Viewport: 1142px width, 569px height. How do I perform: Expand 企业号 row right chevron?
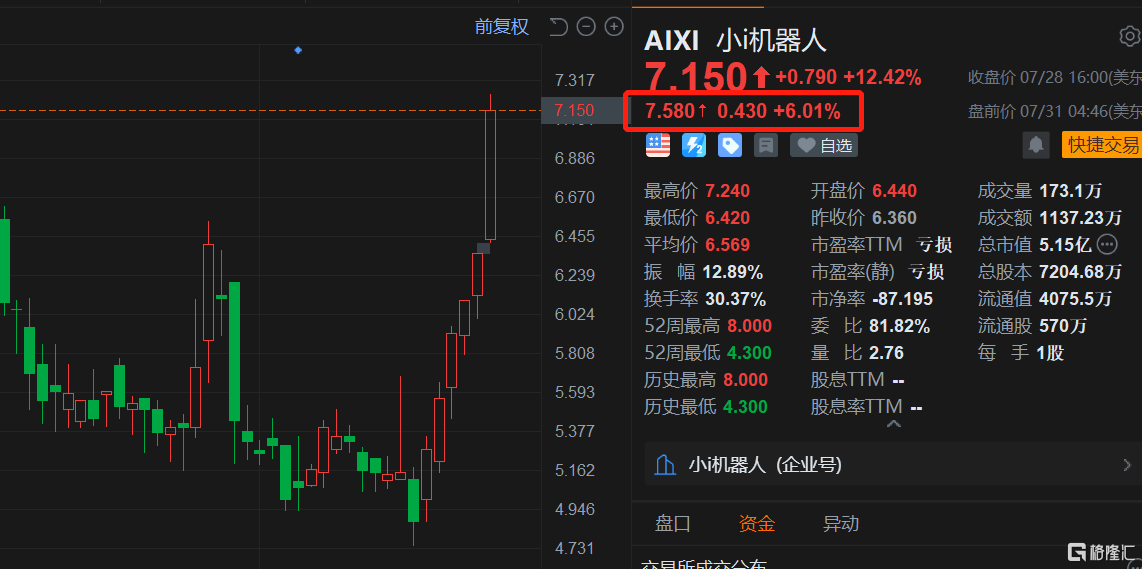[x=1127, y=465]
